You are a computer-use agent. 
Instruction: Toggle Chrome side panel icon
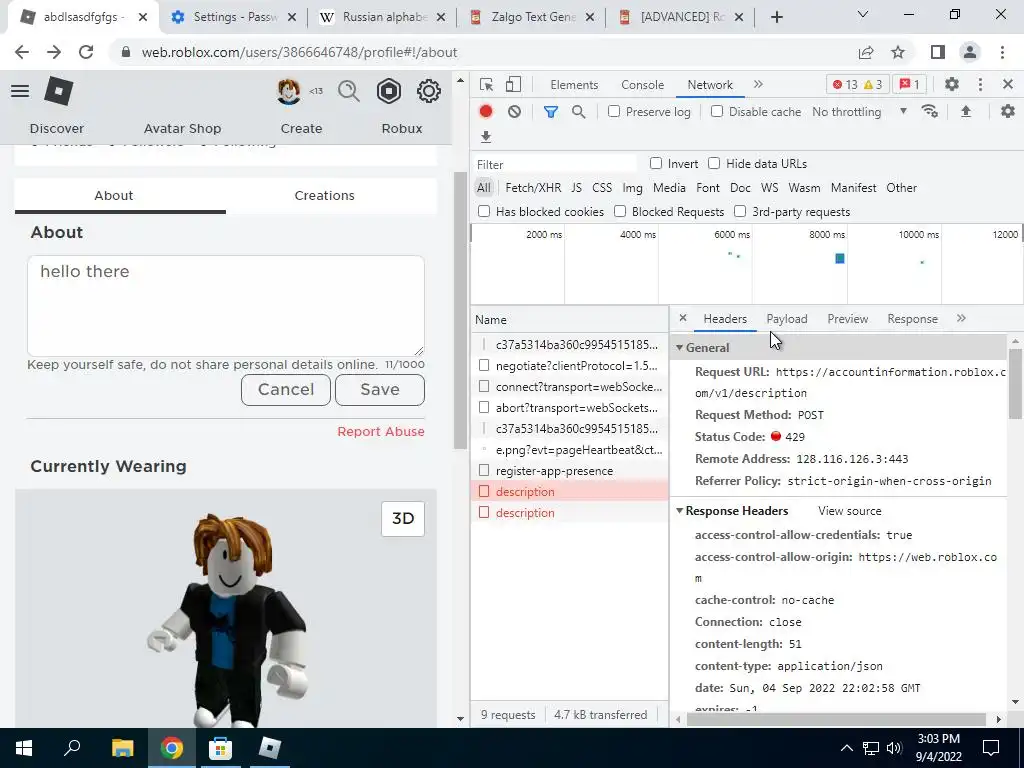click(938, 52)
